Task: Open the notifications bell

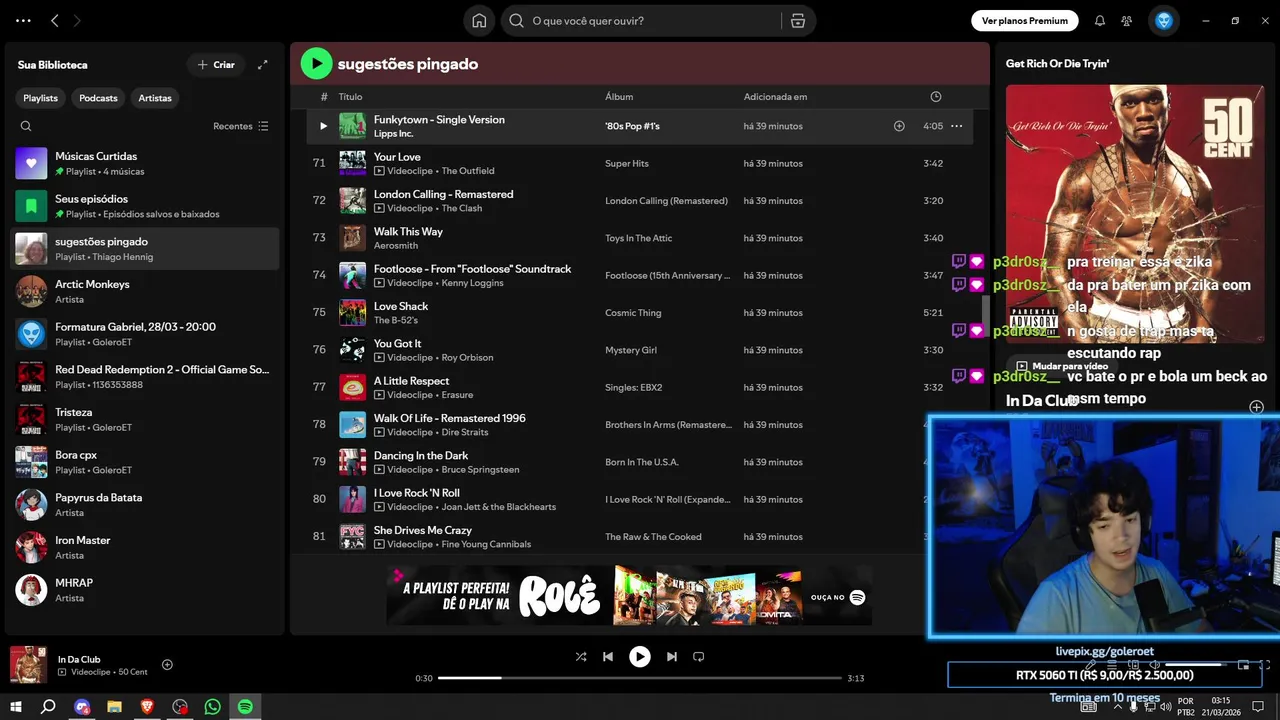Action: point(1100,21)
